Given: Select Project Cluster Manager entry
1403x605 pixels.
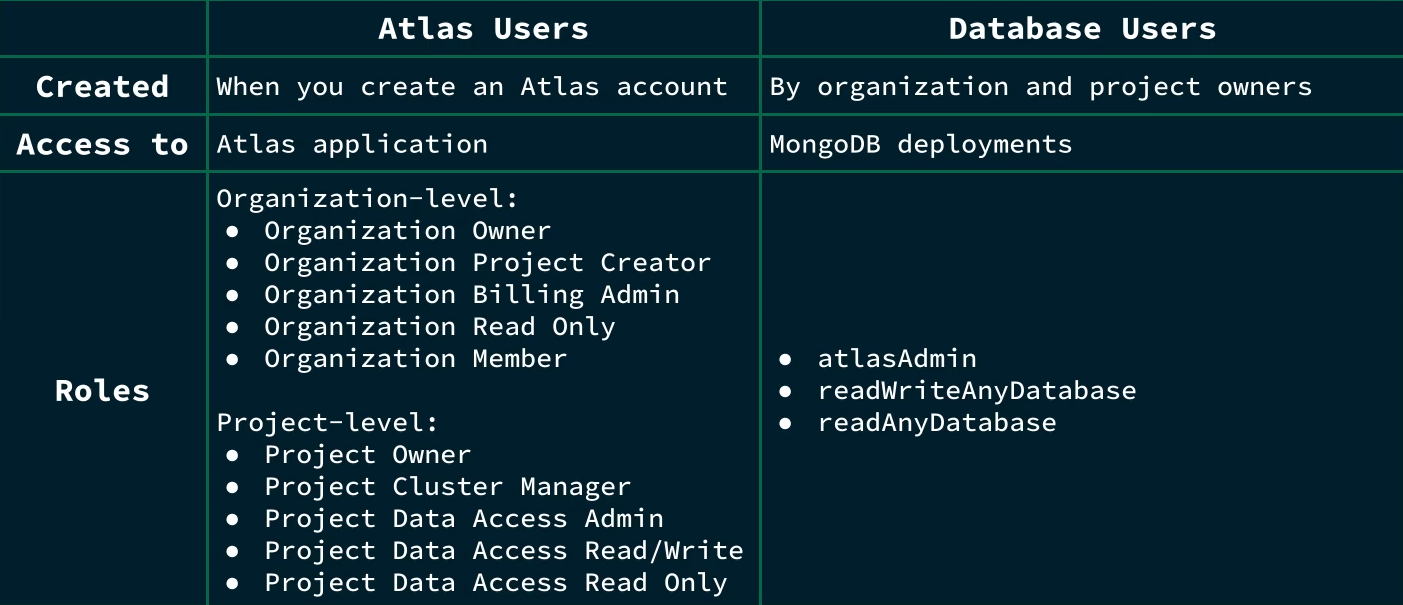Looking at the screenshot, I should (x=447, y=487).
